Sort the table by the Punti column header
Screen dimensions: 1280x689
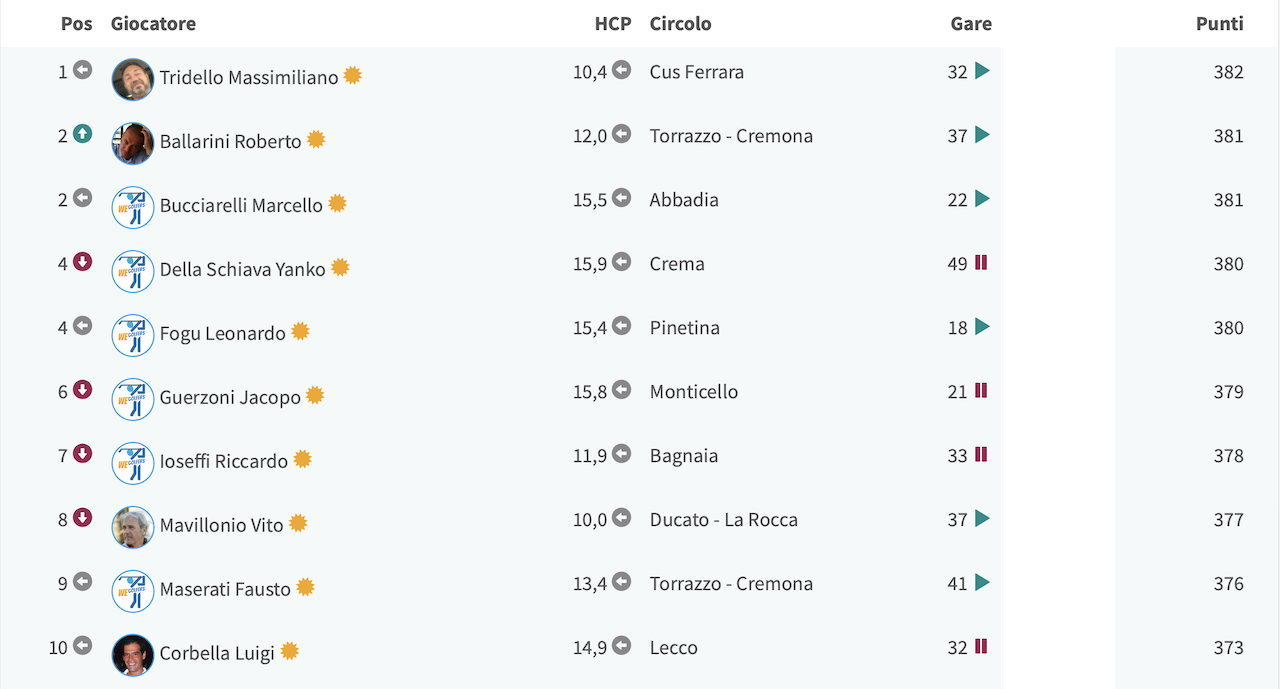[x=1219, y=23]
